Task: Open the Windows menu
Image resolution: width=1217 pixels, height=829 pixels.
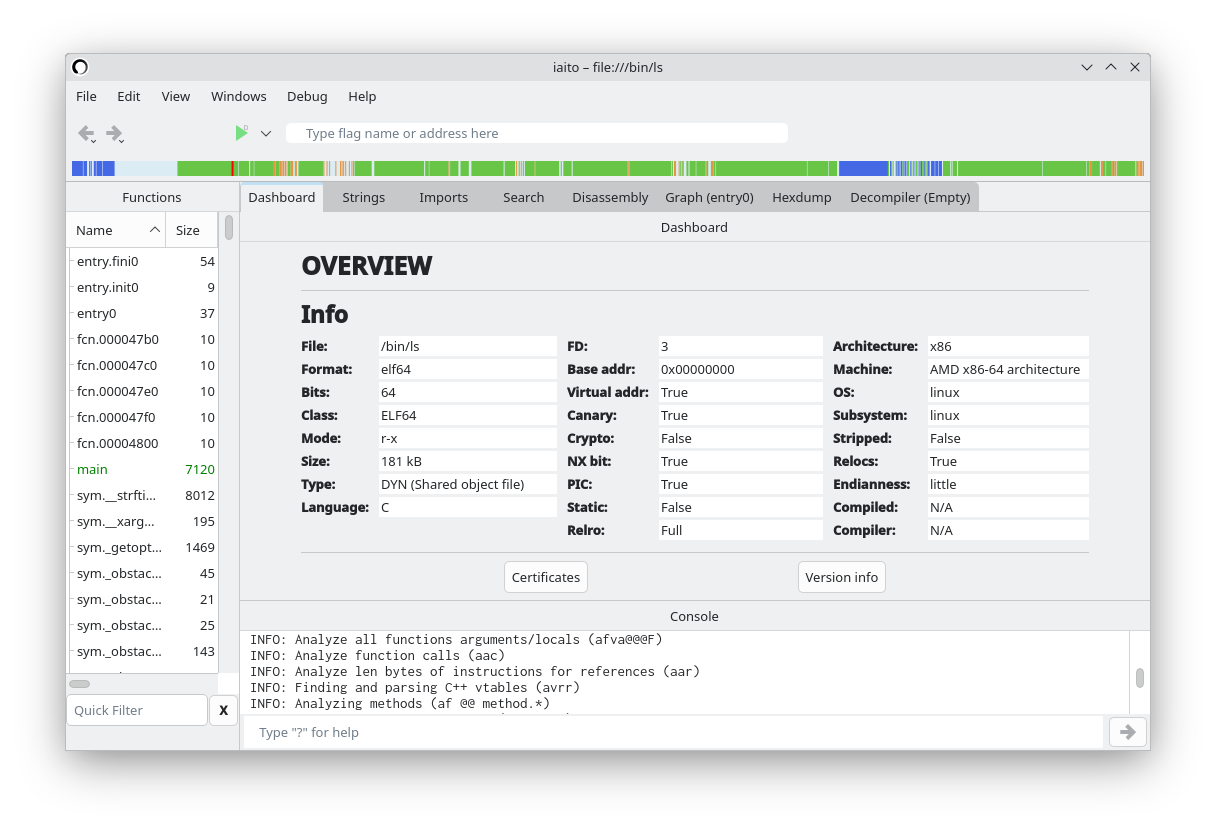Action: (238, 96)
